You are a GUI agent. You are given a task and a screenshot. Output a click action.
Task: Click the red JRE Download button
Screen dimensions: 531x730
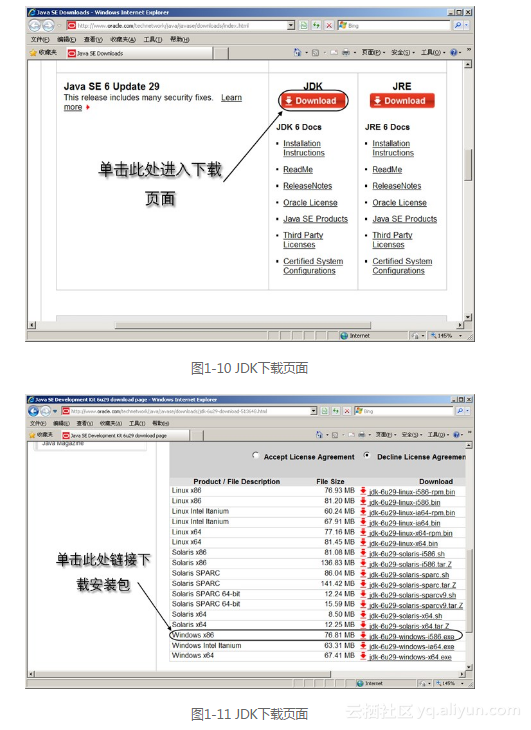click(402, 101)
